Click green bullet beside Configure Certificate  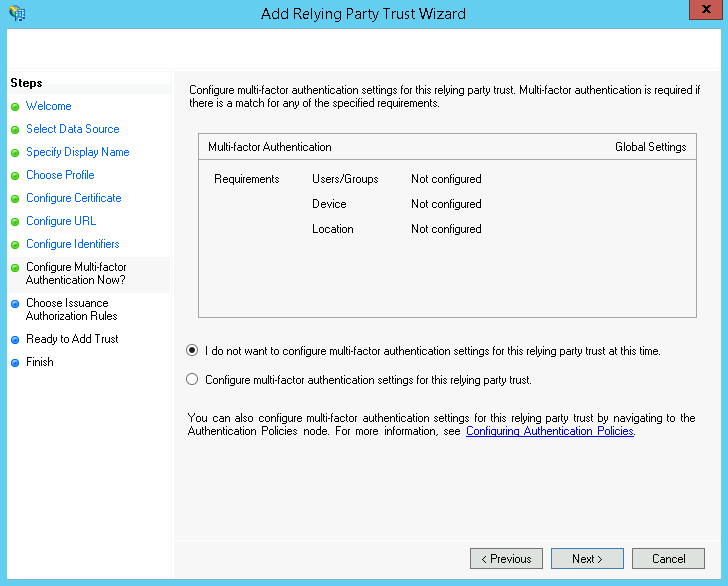click(15, 199)
